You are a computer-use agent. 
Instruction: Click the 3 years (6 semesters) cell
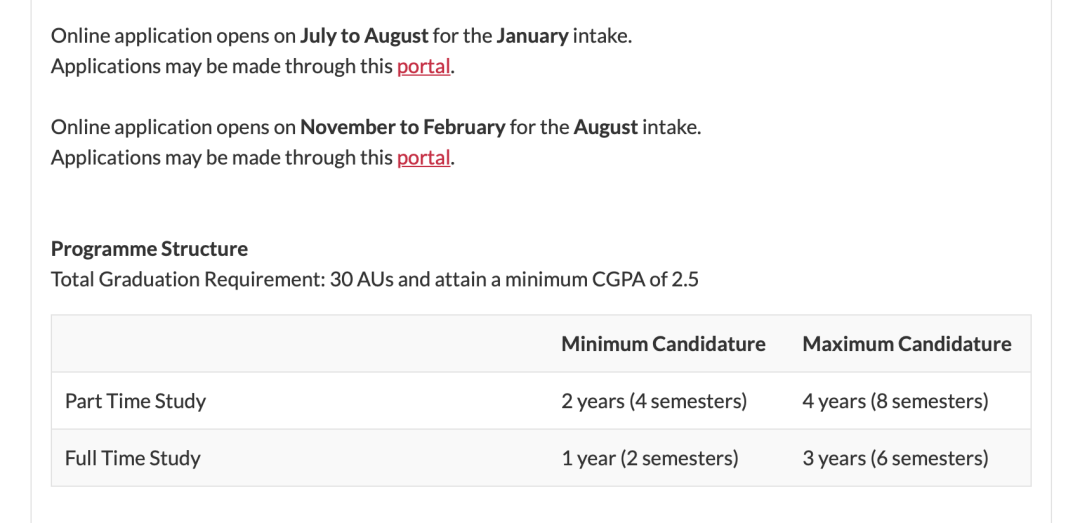click(x=895, y=458)
